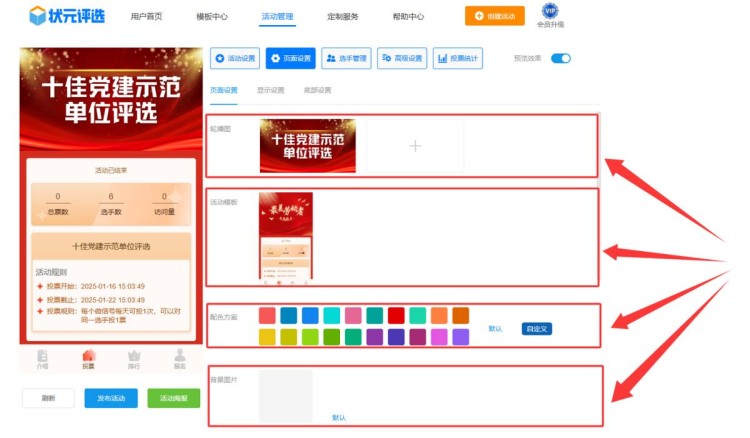This screenshot has width=750, height=438.
Task: Open 模板中心 in top navigation
Action: [211, 17]
